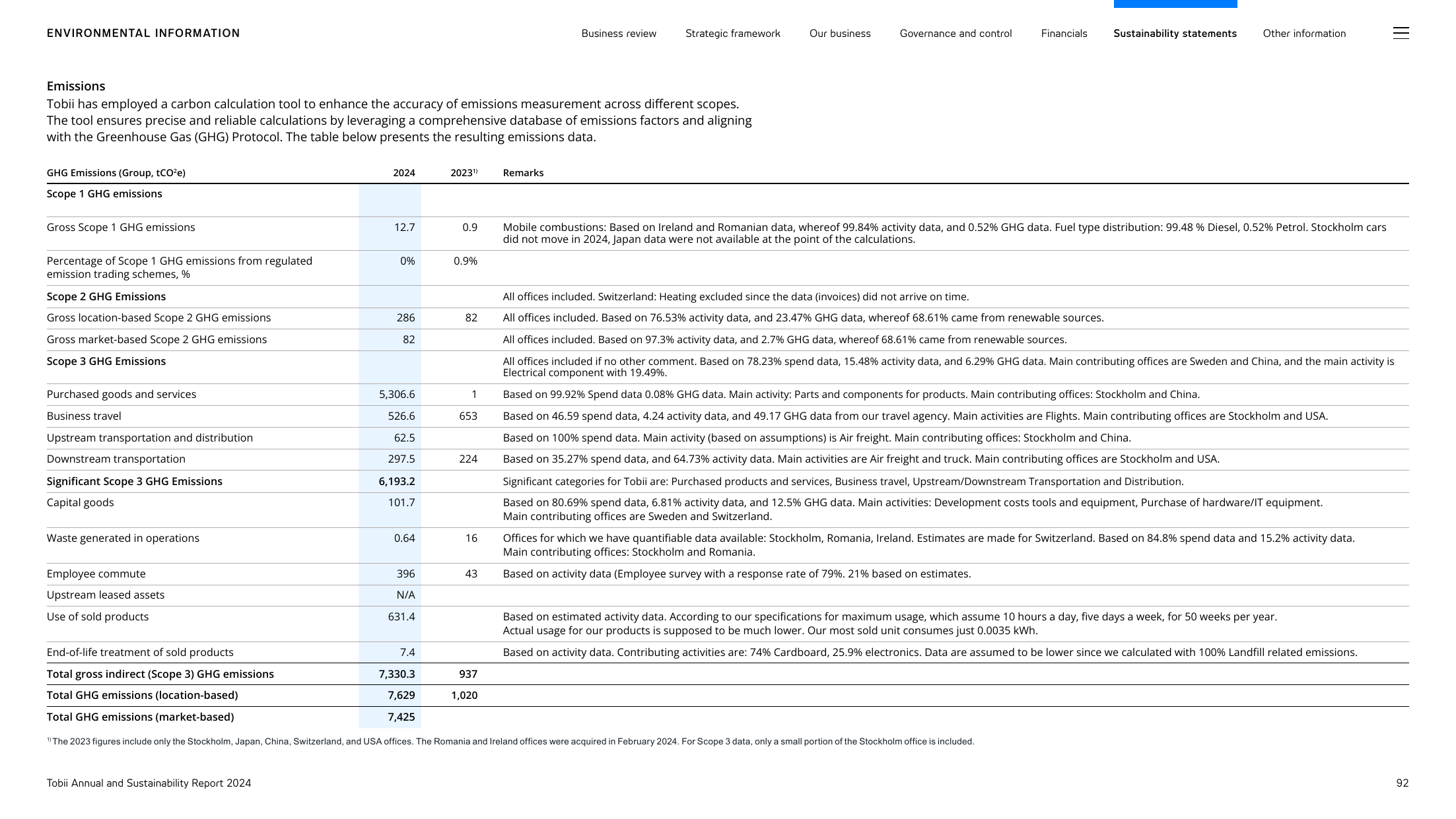
Task: Select the Our business tab
Action: 840,34
